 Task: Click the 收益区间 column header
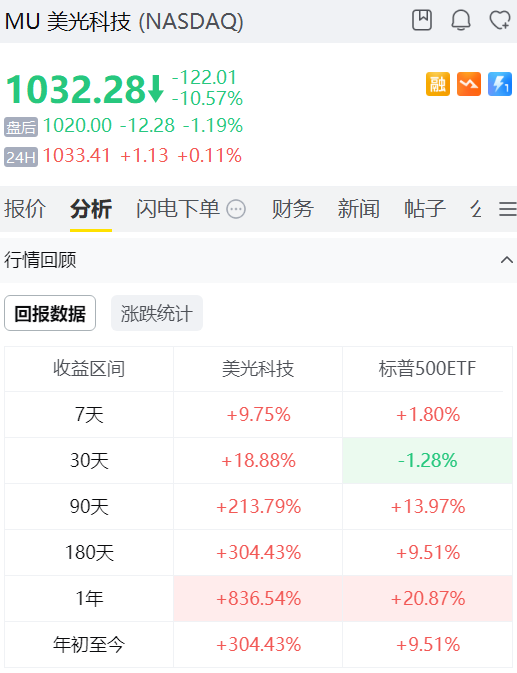pos(89,369)
